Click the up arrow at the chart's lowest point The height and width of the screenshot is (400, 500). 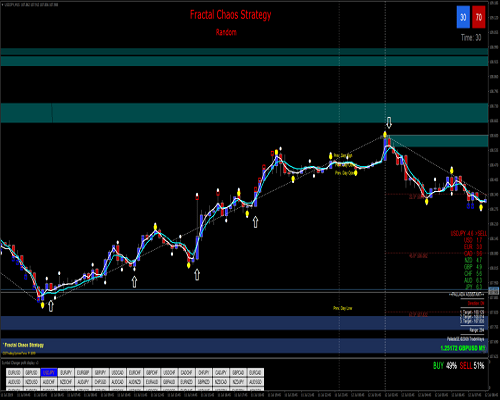(x=51, y=306)
